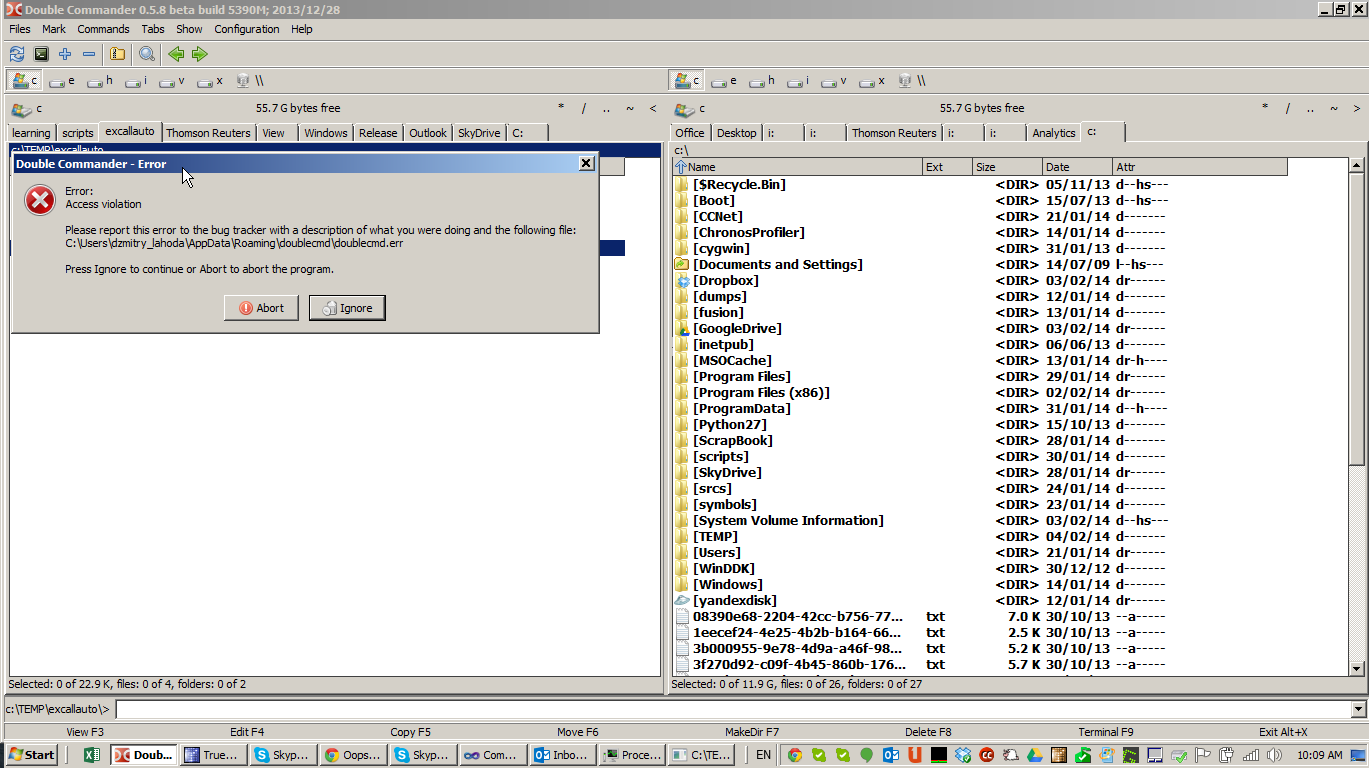Open the terminal icon in the toolbar
The height and width of the screenshot is (768, 1369).
(x=41, y=54)
